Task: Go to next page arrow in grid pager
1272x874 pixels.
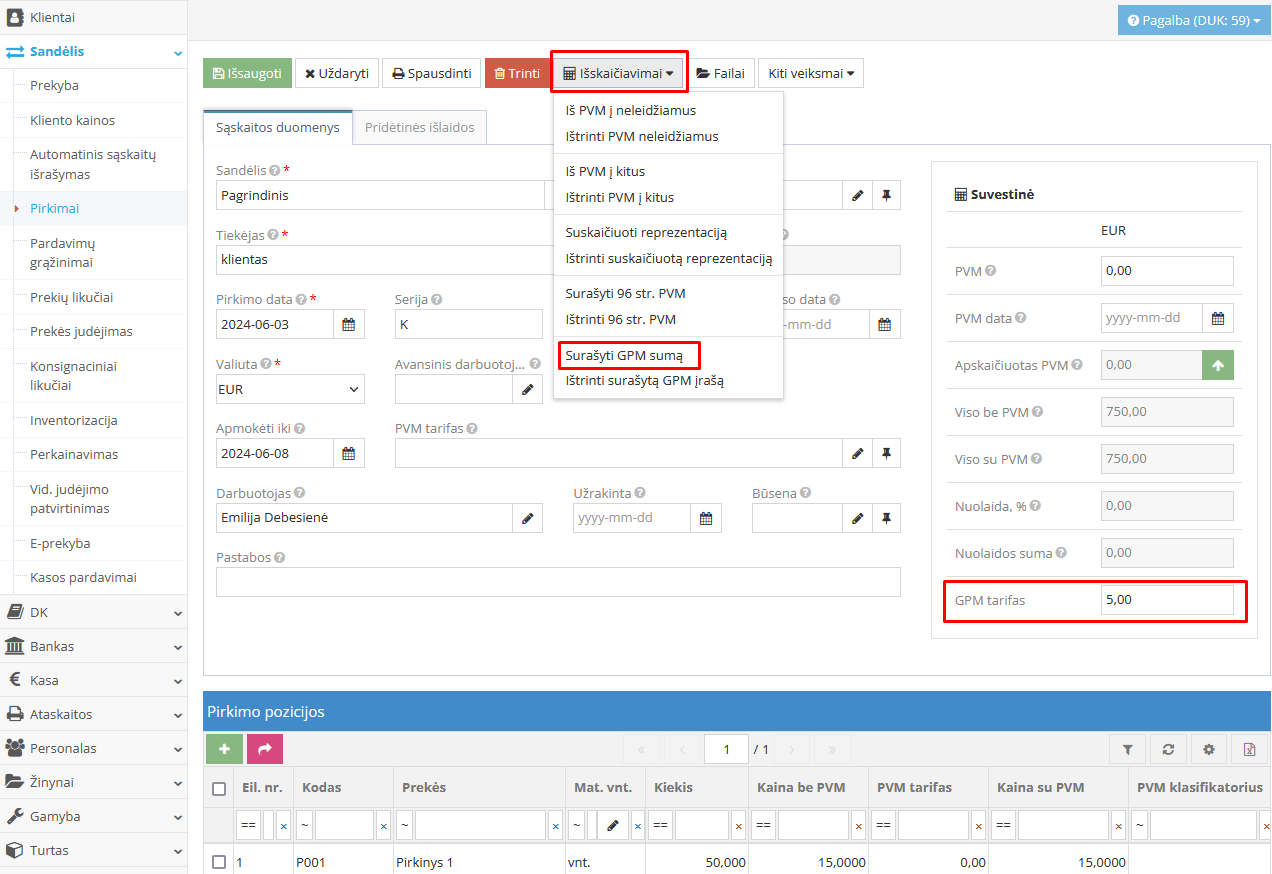Action: pyautogui.click(x=791, y=749)
